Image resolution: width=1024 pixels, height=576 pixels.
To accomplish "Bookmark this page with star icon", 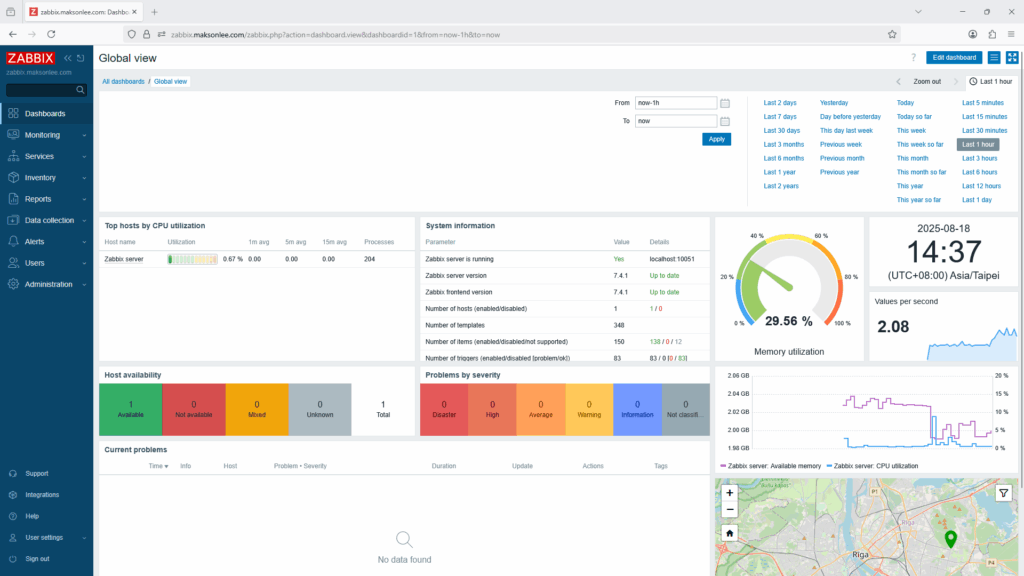I will coord(892,35).
